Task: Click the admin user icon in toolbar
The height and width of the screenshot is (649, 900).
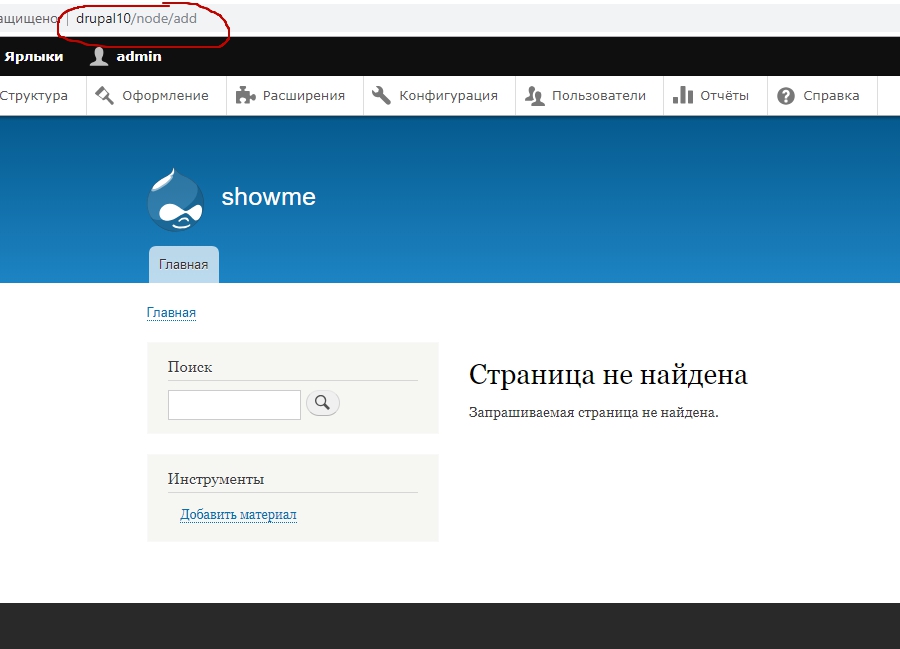Action: pos(99,56)
